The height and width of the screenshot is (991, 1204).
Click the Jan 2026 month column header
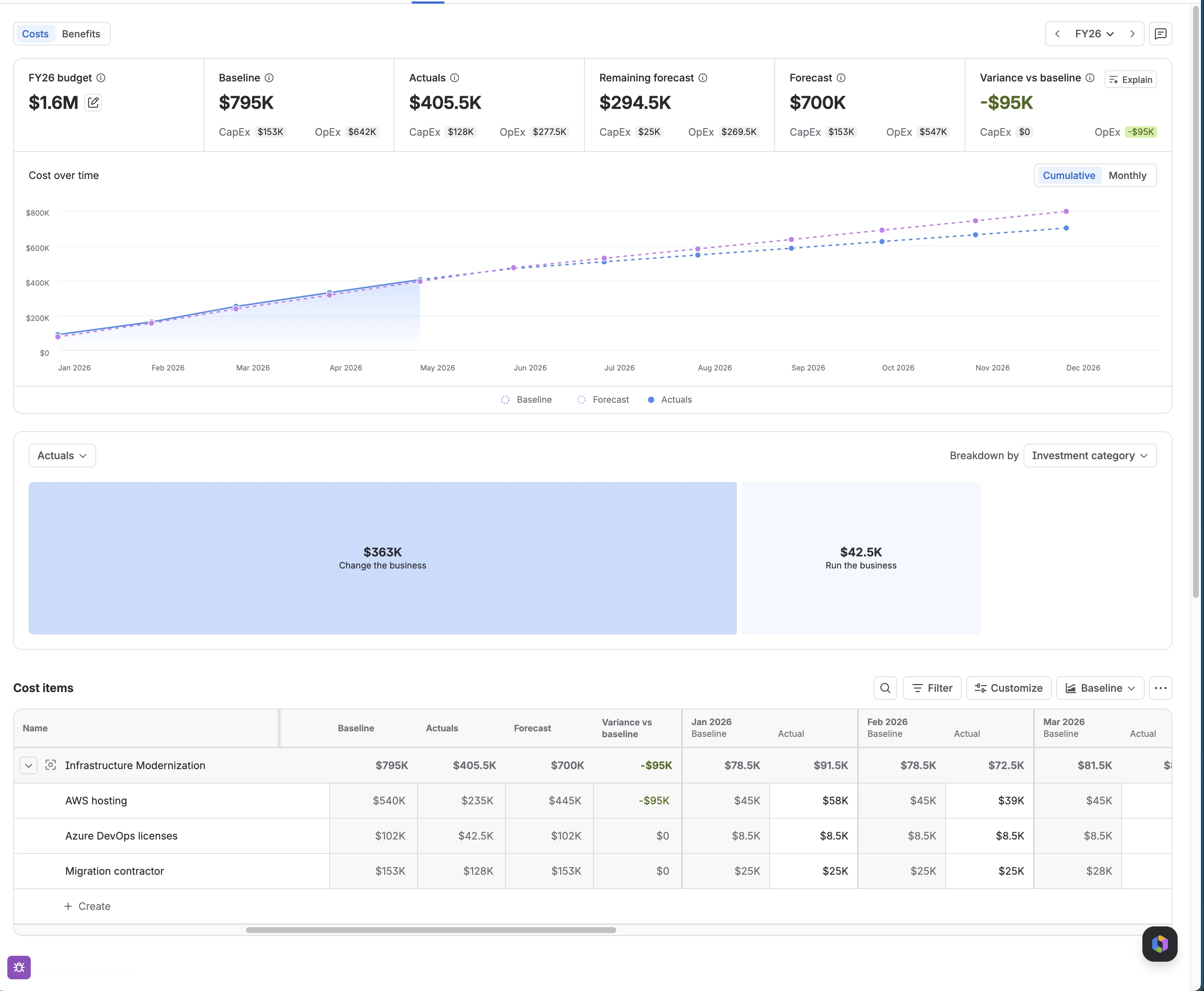711,721
